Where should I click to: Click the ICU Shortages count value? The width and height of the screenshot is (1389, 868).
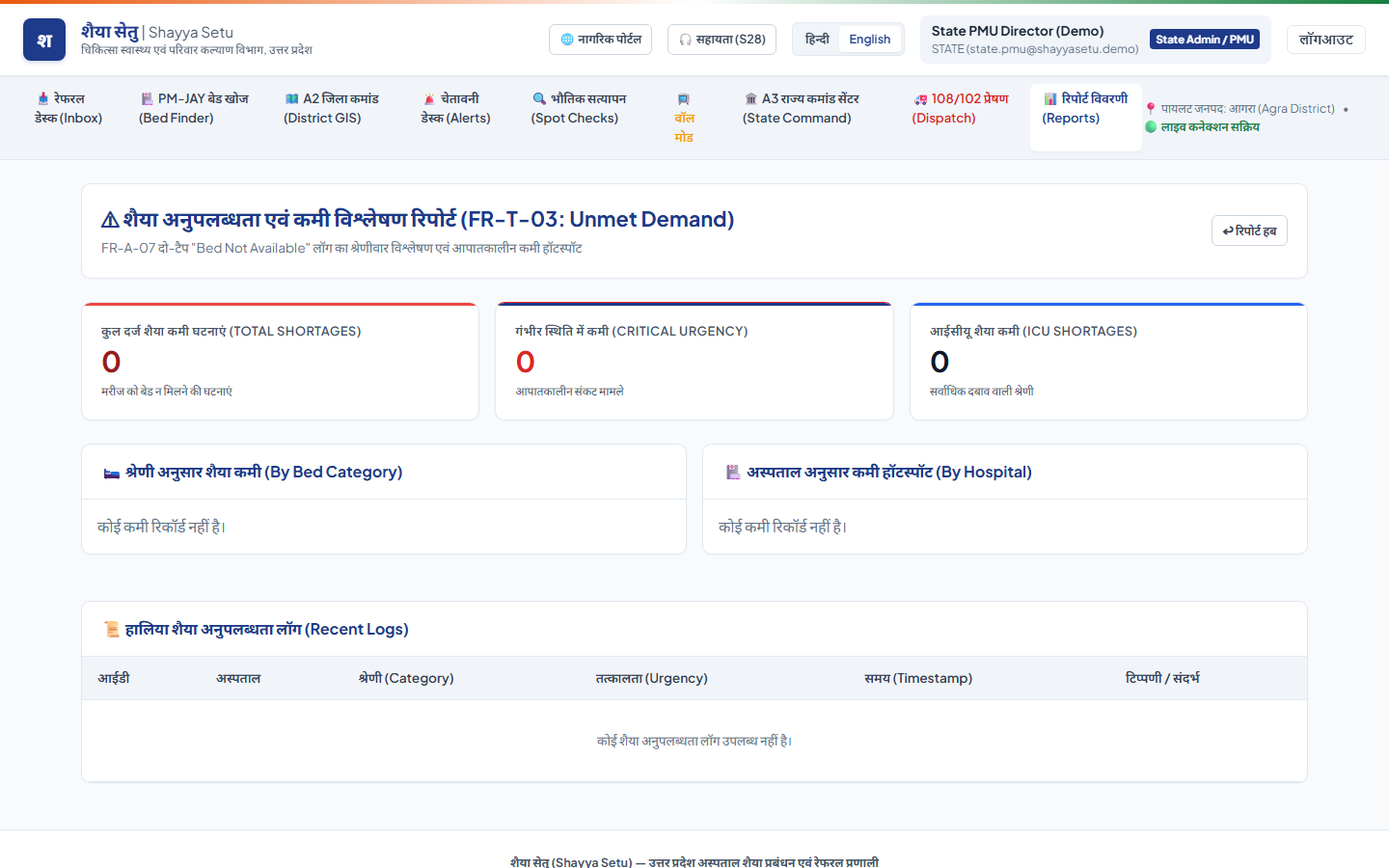pyautogui.click(x=940, y=362)
